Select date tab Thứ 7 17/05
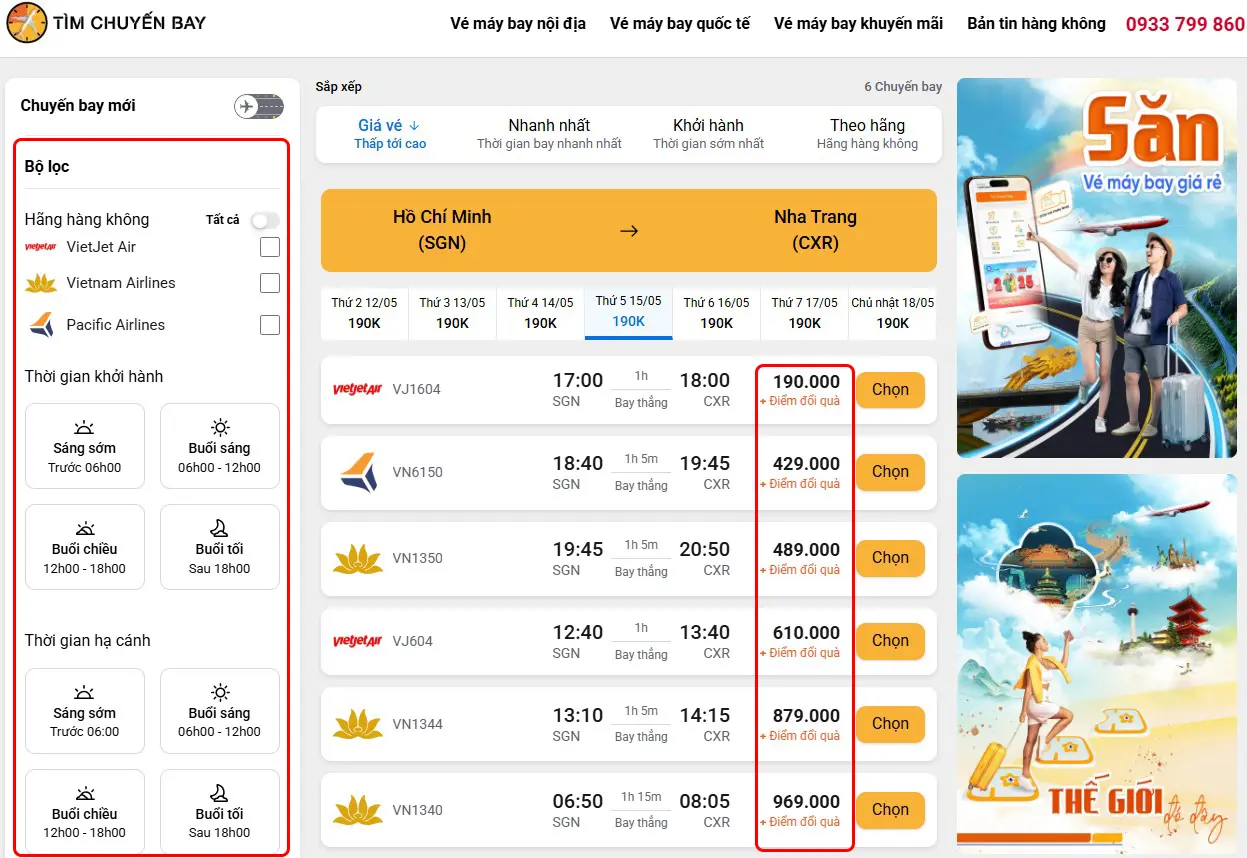Screen dimensions: 1247x858 point(804,313)
